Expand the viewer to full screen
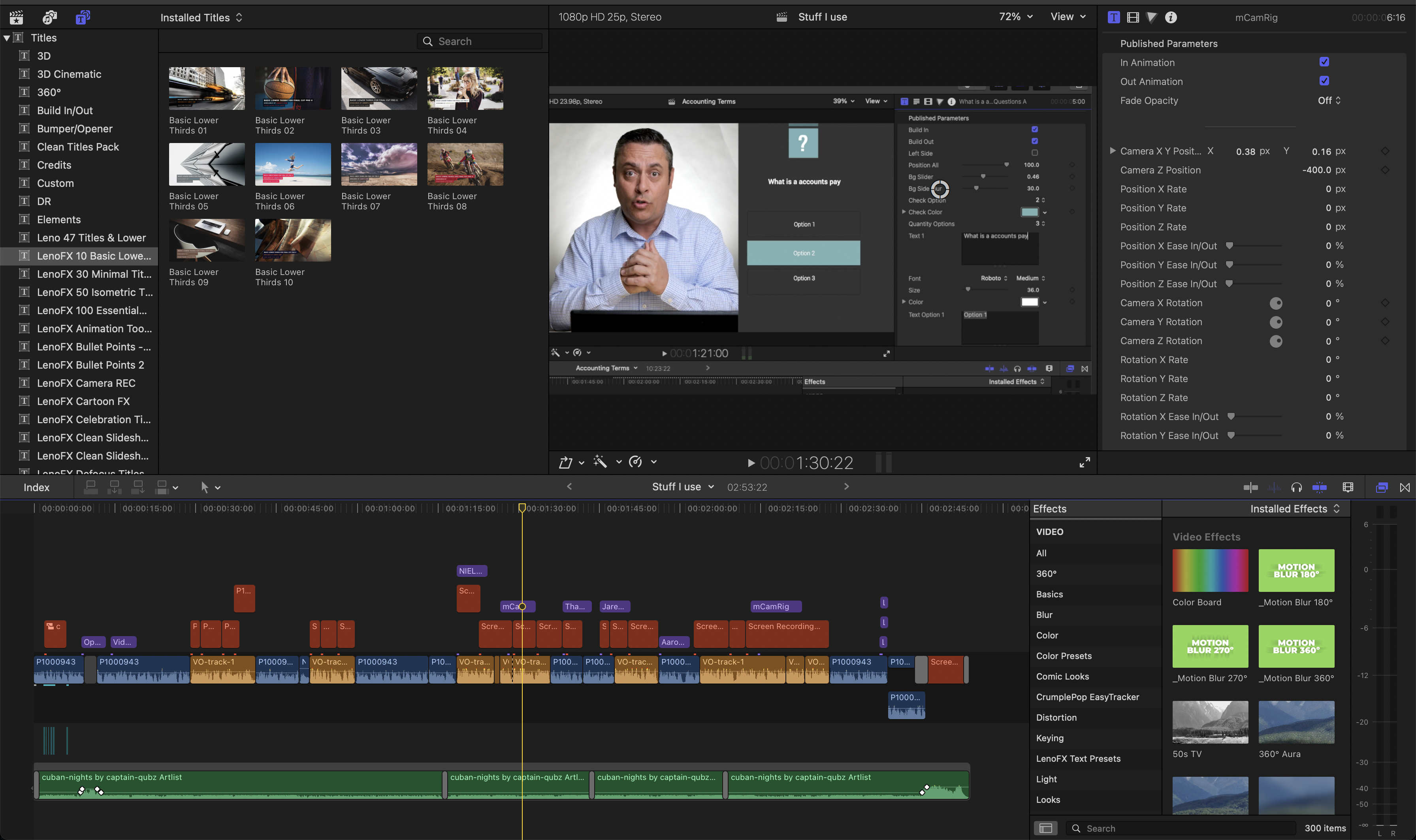 point(1085,462)
